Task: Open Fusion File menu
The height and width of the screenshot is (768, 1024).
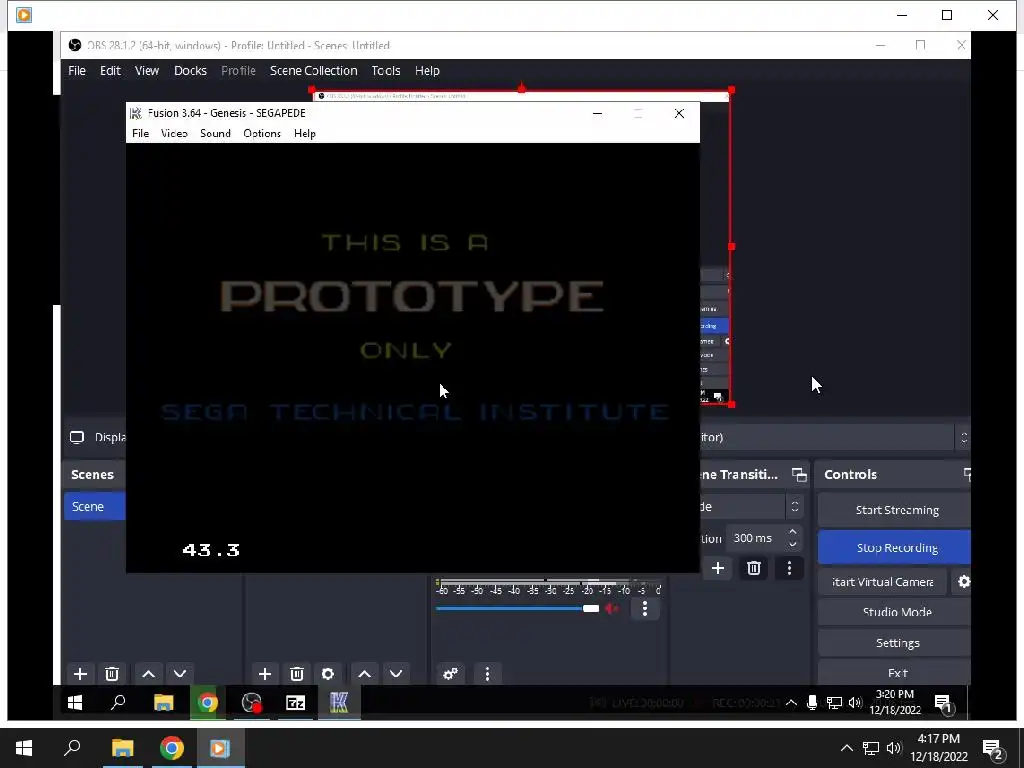Action: (x=140, y=133)
